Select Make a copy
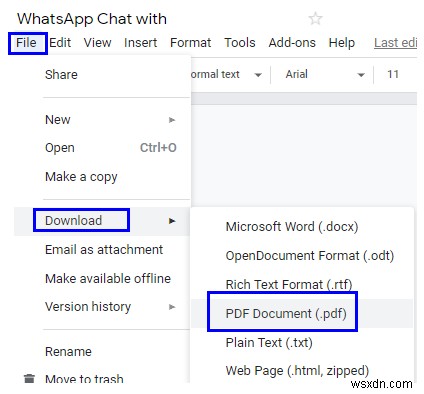Image resolution: width=424 pixels, height=394 pixels. [102, 176]
